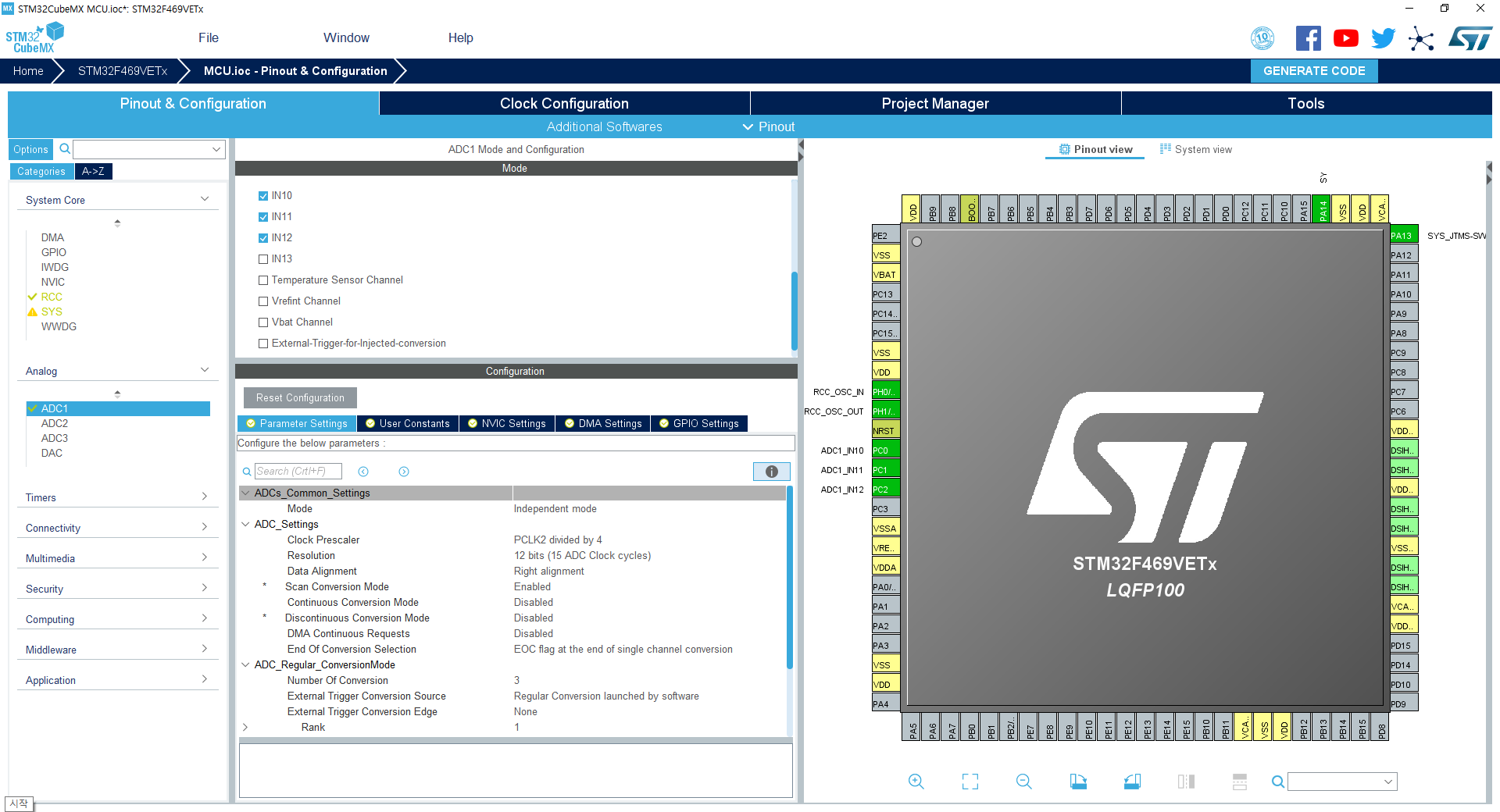Uncheck the IN11 channel checkbox

click(263, 217)
